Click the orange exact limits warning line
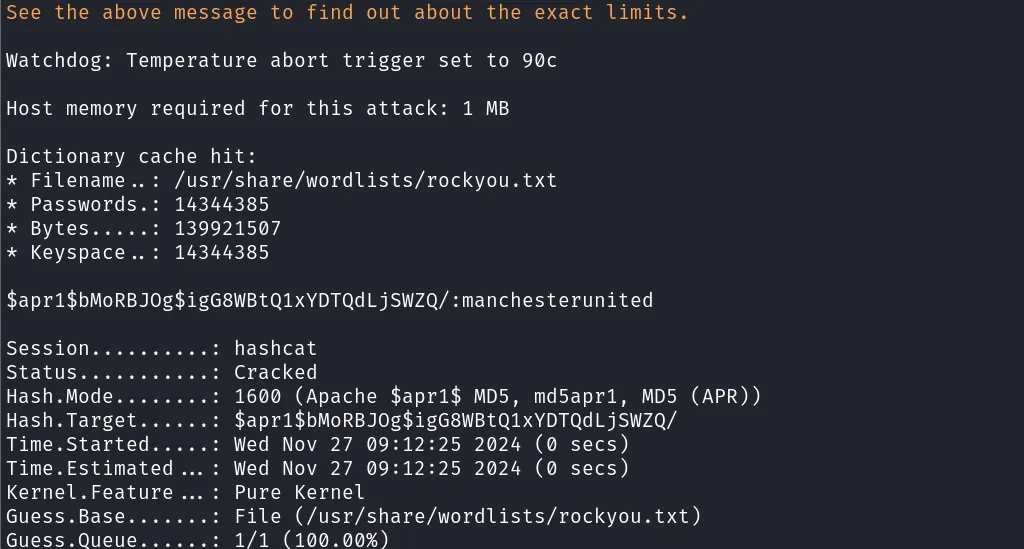The height and width of the screenshot is (549, 1024). [347, 12]
